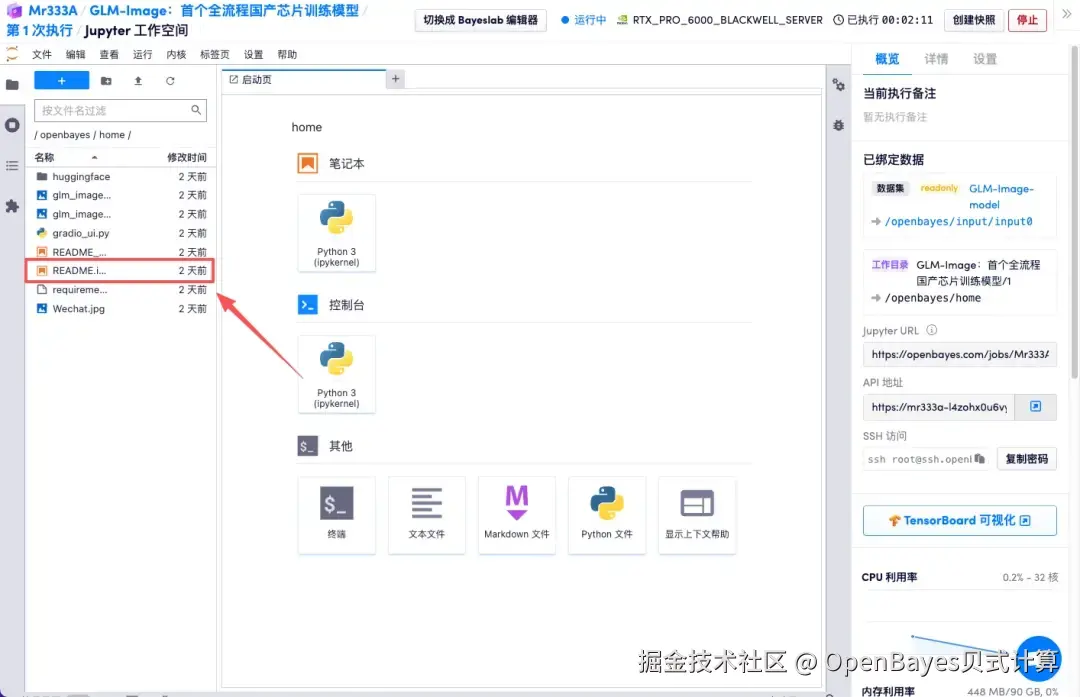Open the 内核 menu
Screen dimensions: 1080x697
click(x=176, y=54)
